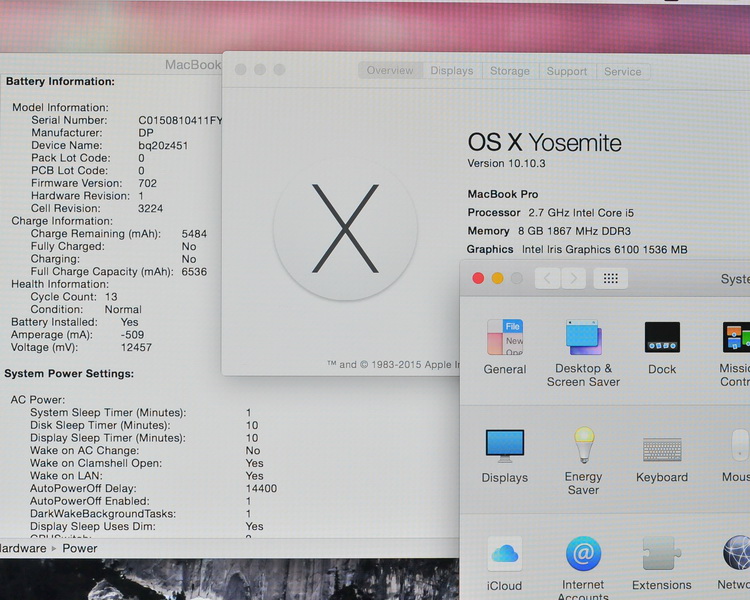Click the Battery Information heading
The image size is (750, 600).
60,81
